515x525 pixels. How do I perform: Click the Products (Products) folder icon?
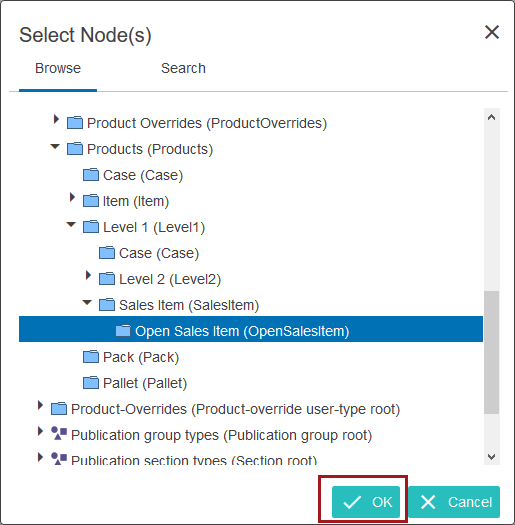coord(75,149)
